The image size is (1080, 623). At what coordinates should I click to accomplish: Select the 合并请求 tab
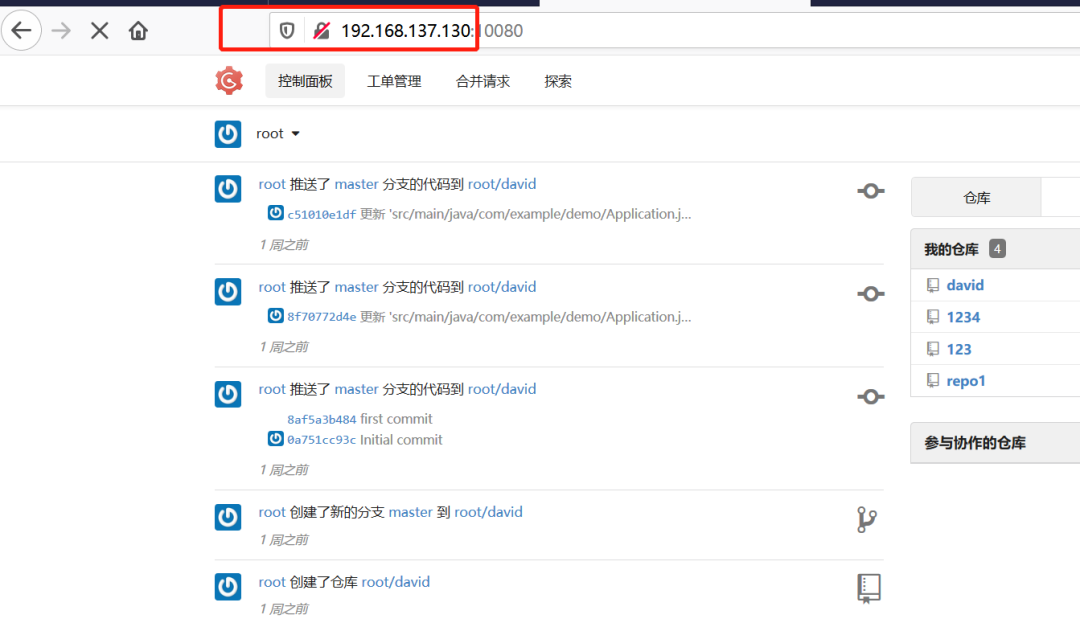coord(482,80)
